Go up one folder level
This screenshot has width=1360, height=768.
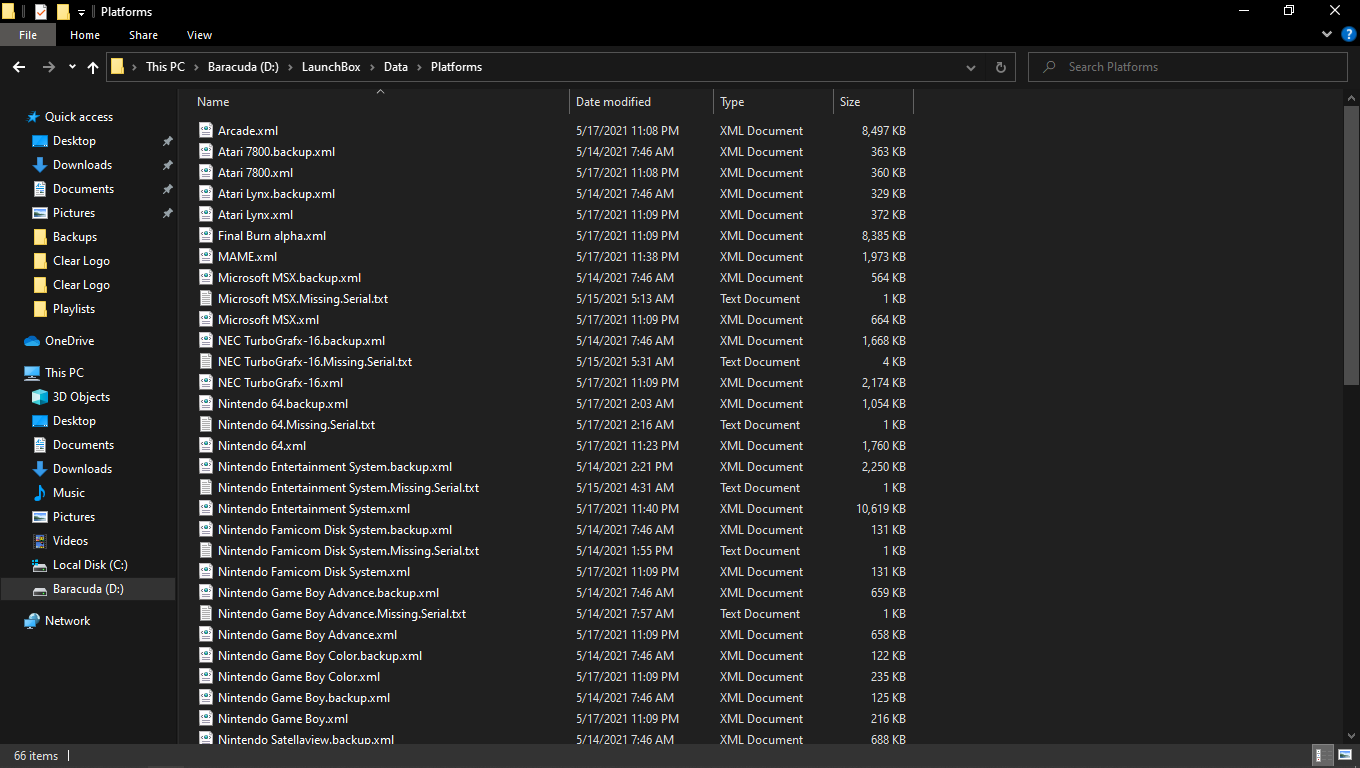click(93, 67)
